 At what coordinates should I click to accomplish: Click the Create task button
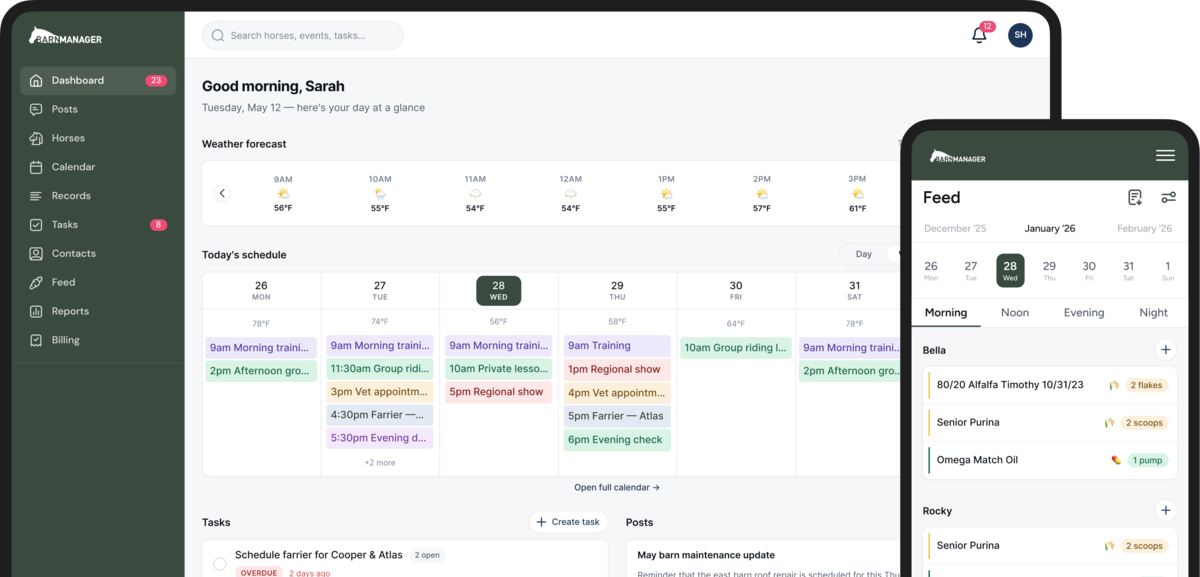[568, 522]
